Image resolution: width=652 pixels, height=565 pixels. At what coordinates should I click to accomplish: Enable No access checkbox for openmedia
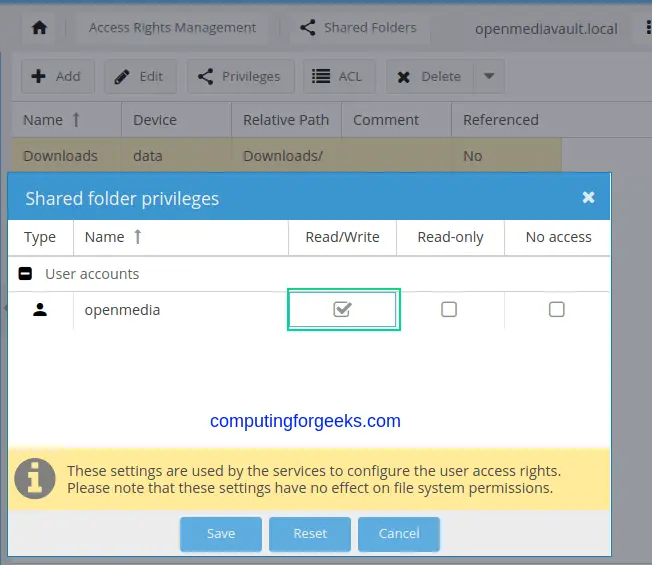click(x=557, y=309)
